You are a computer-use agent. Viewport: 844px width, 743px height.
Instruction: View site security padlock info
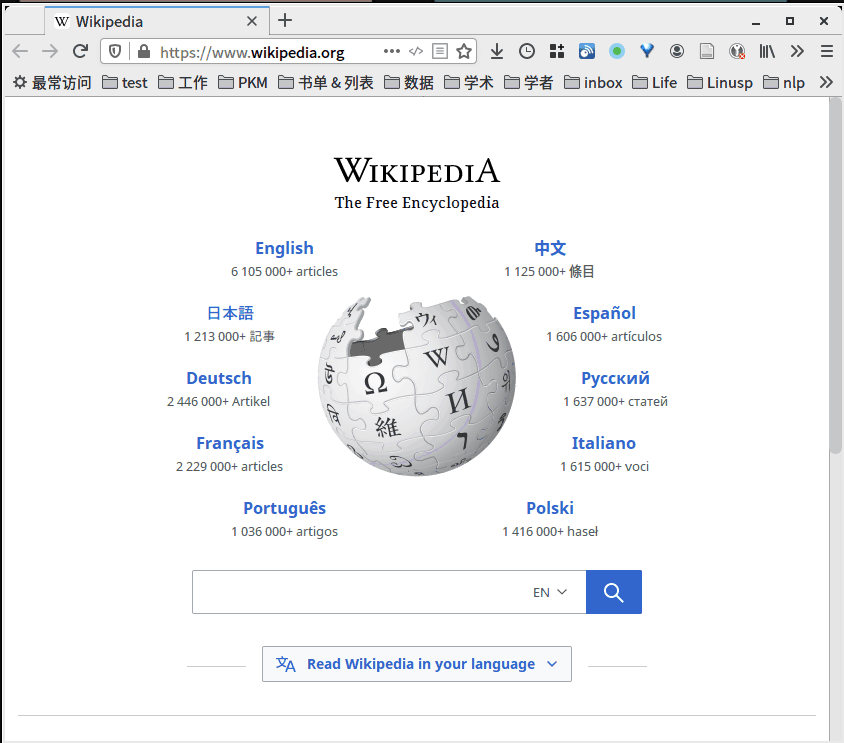point(143,51)
